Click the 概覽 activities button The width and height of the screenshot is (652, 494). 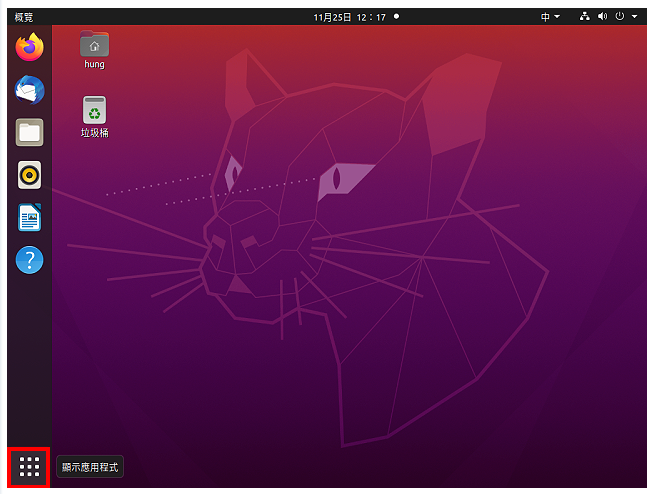click(24, 17)
